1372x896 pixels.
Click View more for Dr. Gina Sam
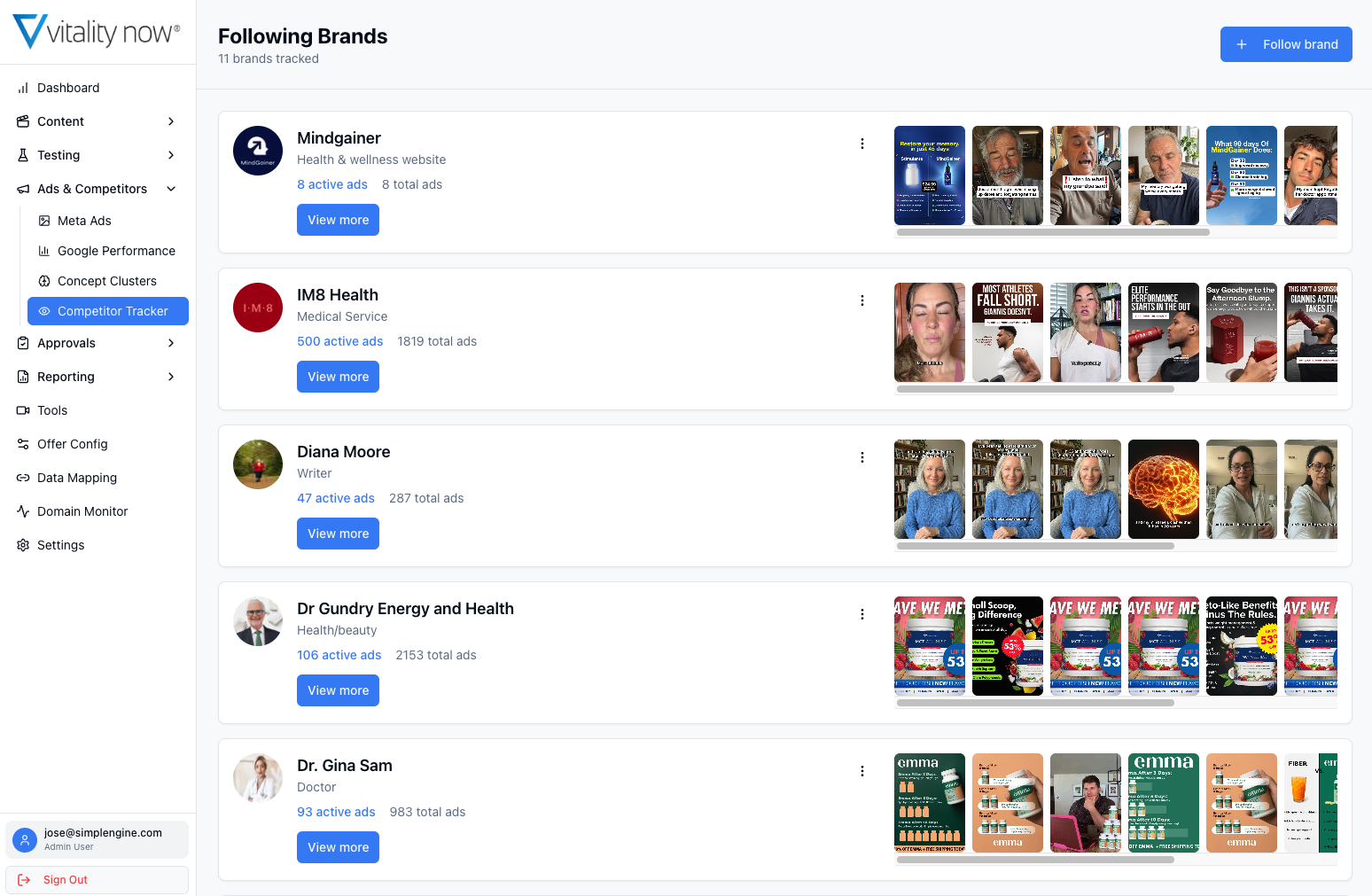338,847
